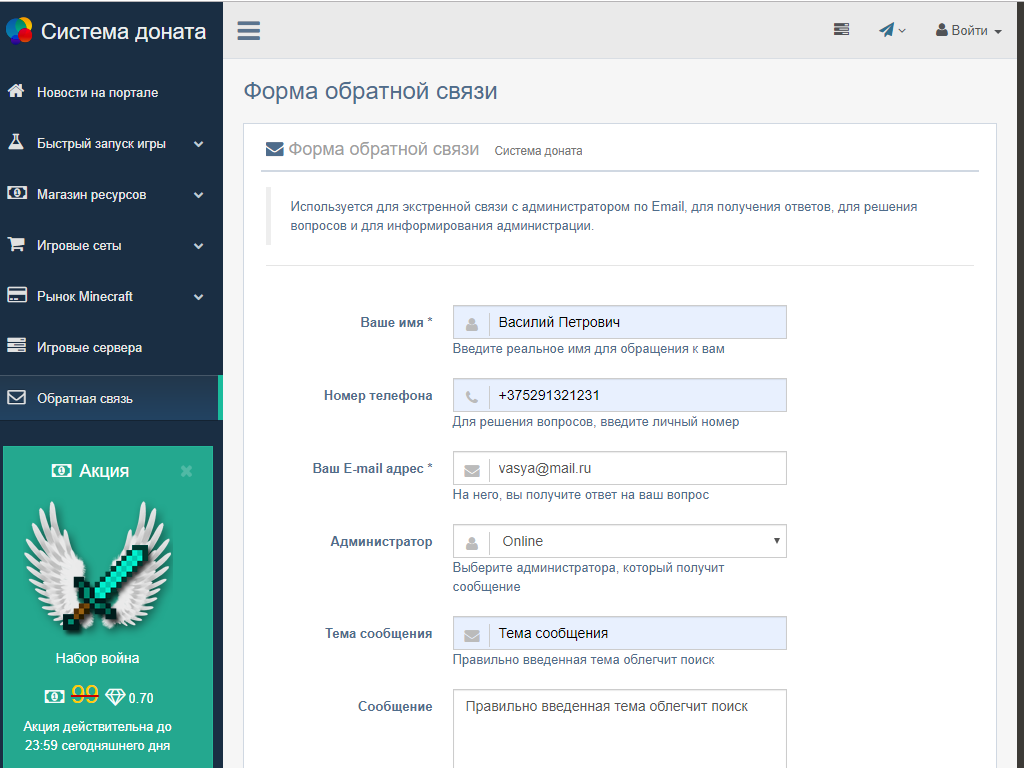
Task: Click the hamburger menu toggle icon
Action: pyautogui.click(x=249, y=30)
